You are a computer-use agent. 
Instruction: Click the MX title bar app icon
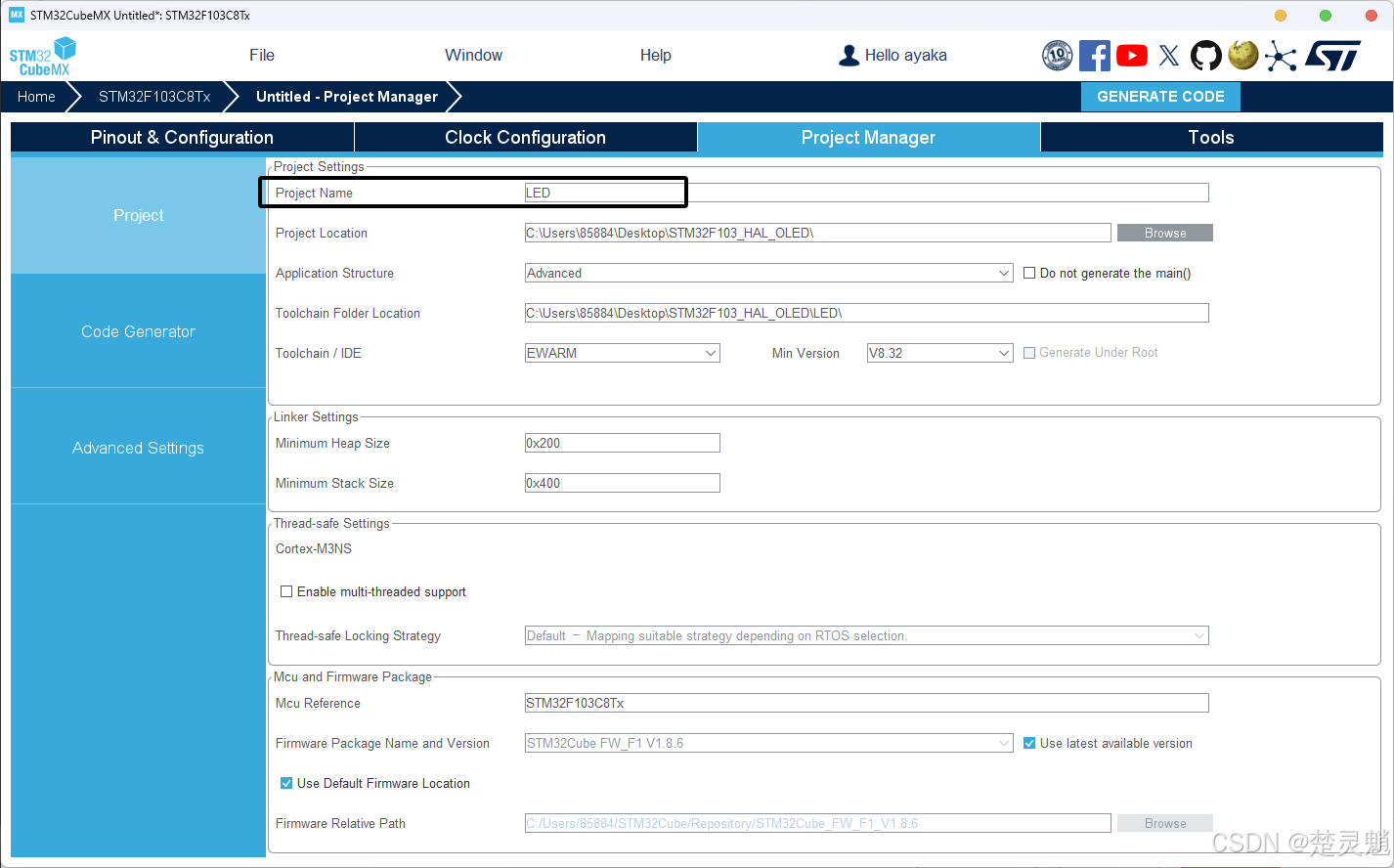[x=16, y=15]
